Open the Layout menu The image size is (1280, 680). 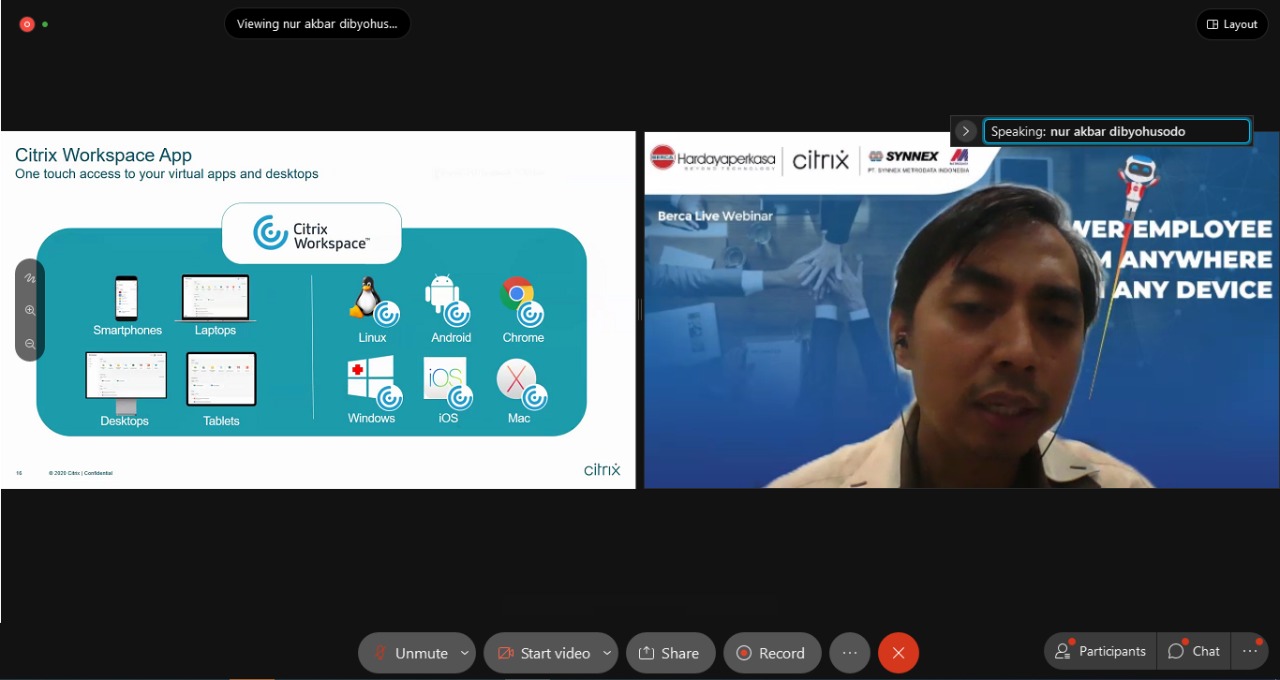(x=1232, y=24)
